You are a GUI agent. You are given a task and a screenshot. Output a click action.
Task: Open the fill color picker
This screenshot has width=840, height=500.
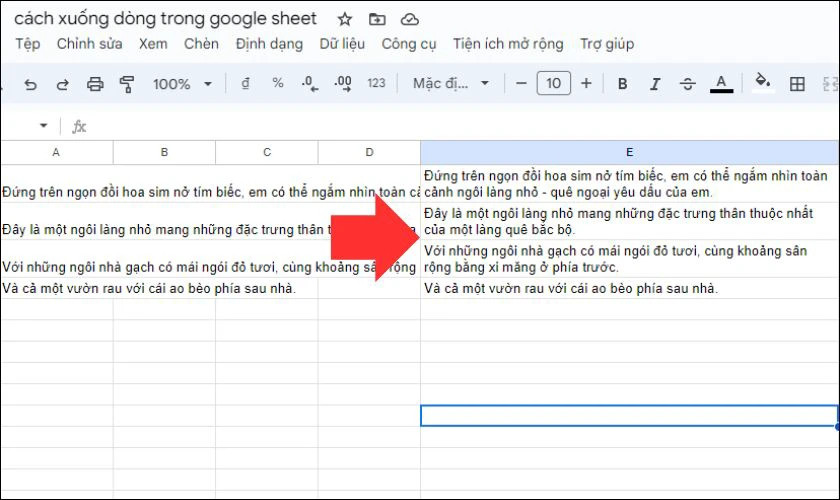[x=763, y=84]
